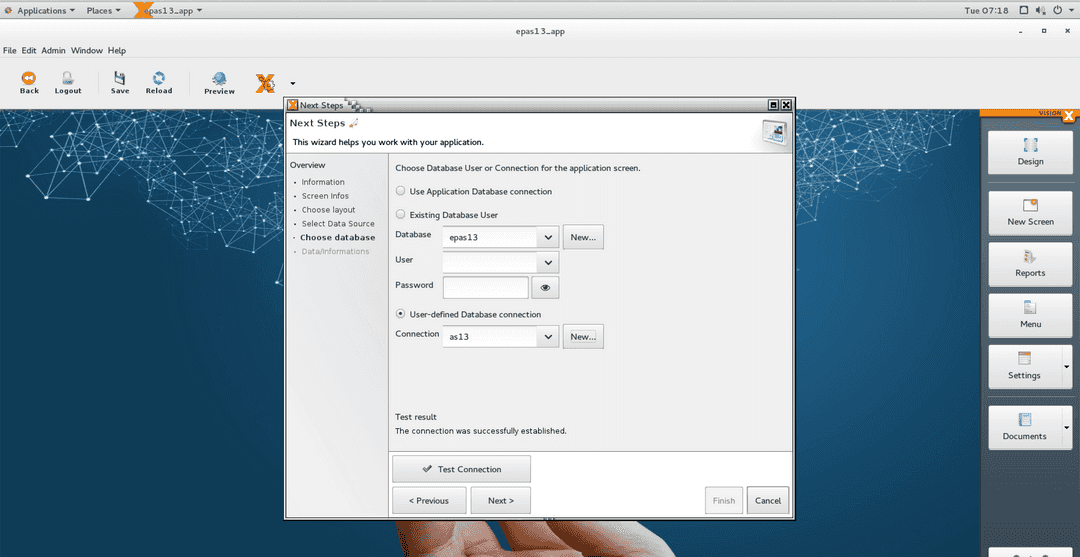Click Next to proceed in wizard
Image resolution: width=1080 pixels, height=557 pixels.
[x=500, y=501]
